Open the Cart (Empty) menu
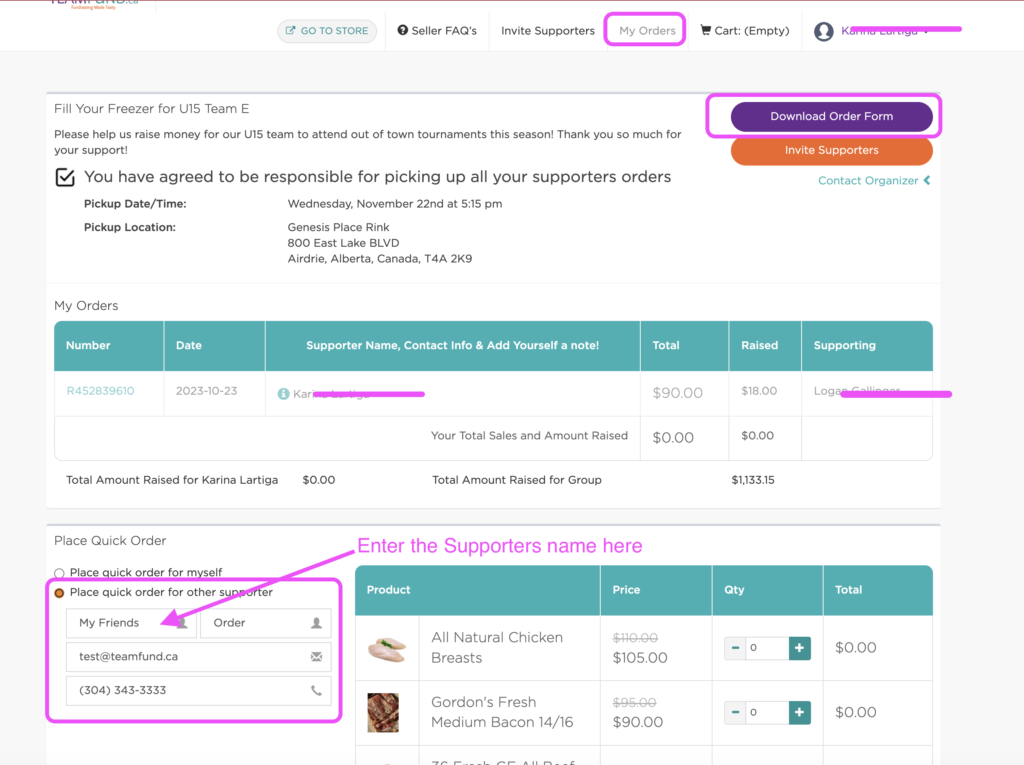Viewport: 1024px width, 765px height. pyautogui.click(x=745, y=31)
